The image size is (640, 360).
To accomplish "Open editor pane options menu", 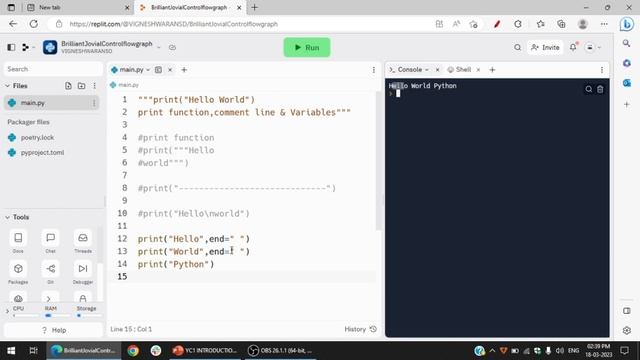I will pos(373,70).
